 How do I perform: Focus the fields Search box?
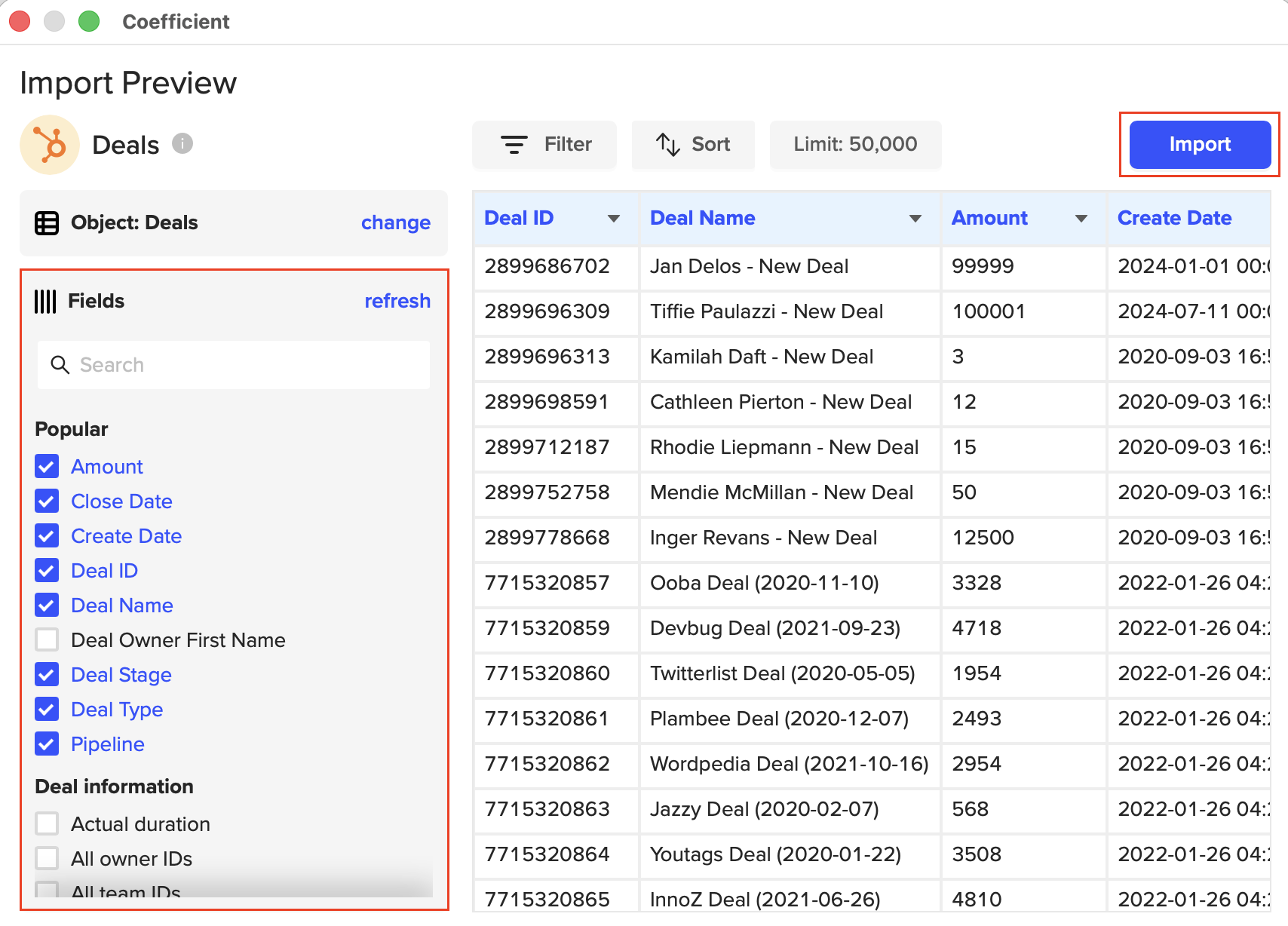point(249,365)
